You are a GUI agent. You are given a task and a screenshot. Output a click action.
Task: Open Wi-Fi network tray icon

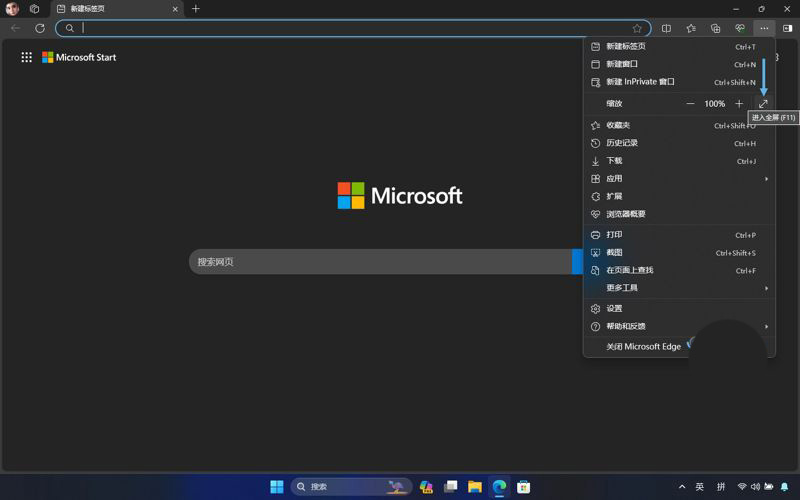(742, 487)
